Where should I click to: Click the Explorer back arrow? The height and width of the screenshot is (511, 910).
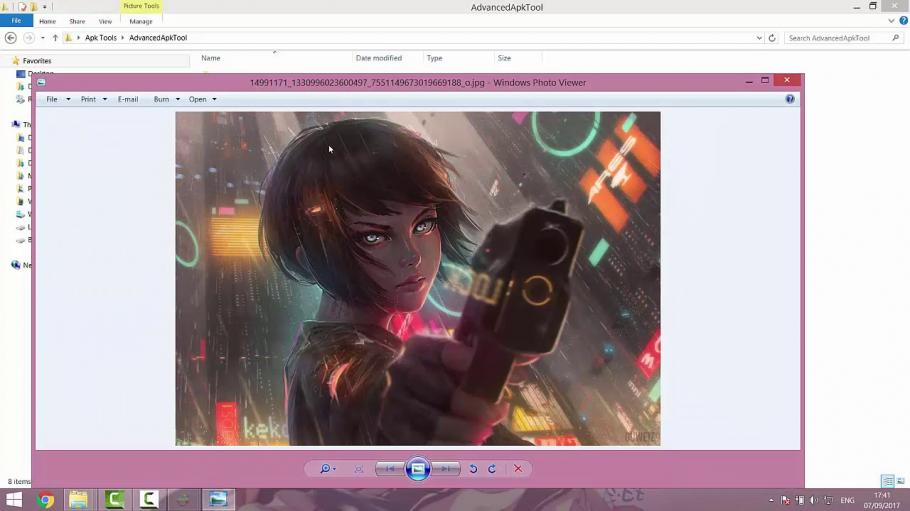(x=10, y=38)
